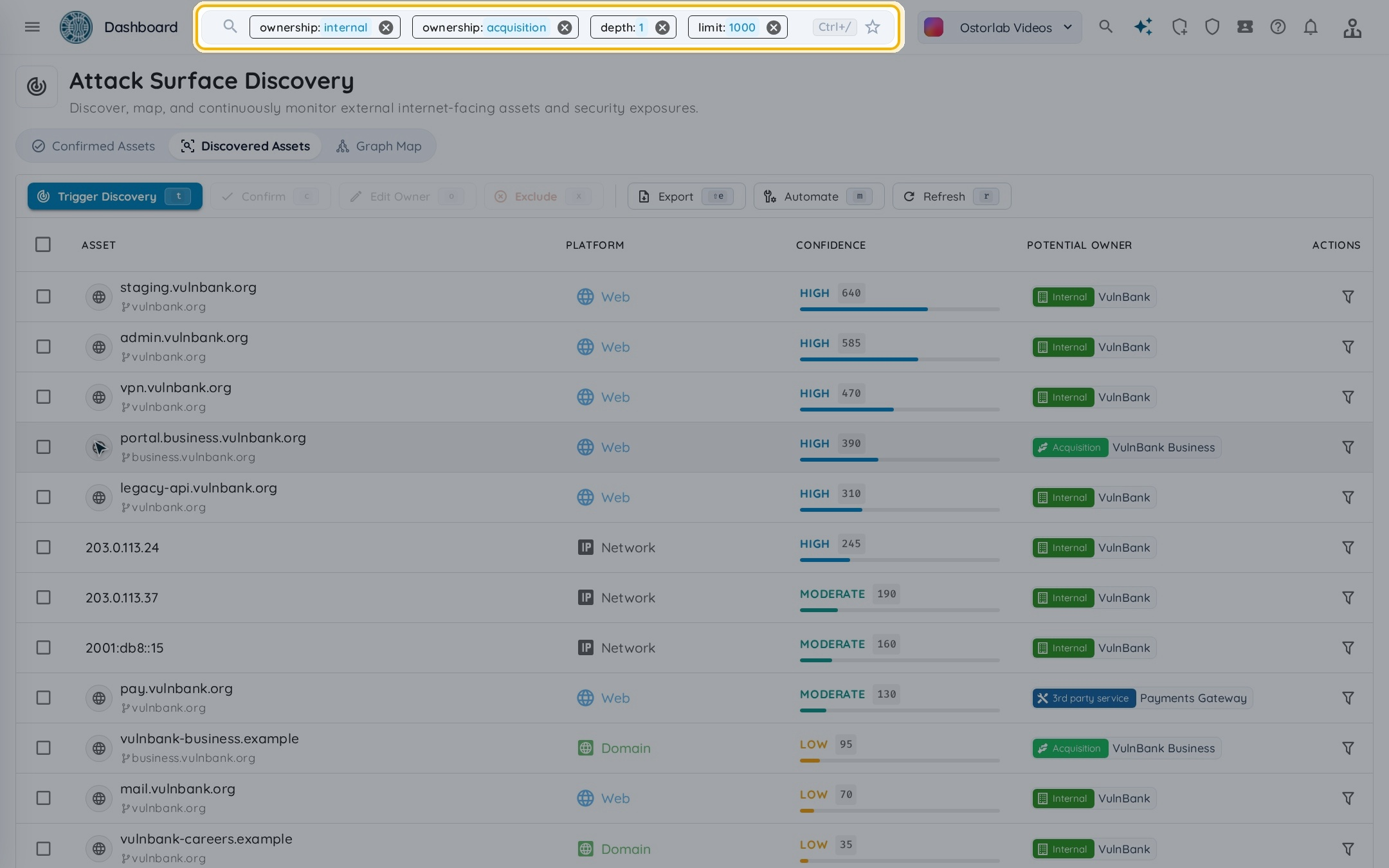Open the help question mark icon
This screenshot has width=1389, height=868.
pos(1278,27)
